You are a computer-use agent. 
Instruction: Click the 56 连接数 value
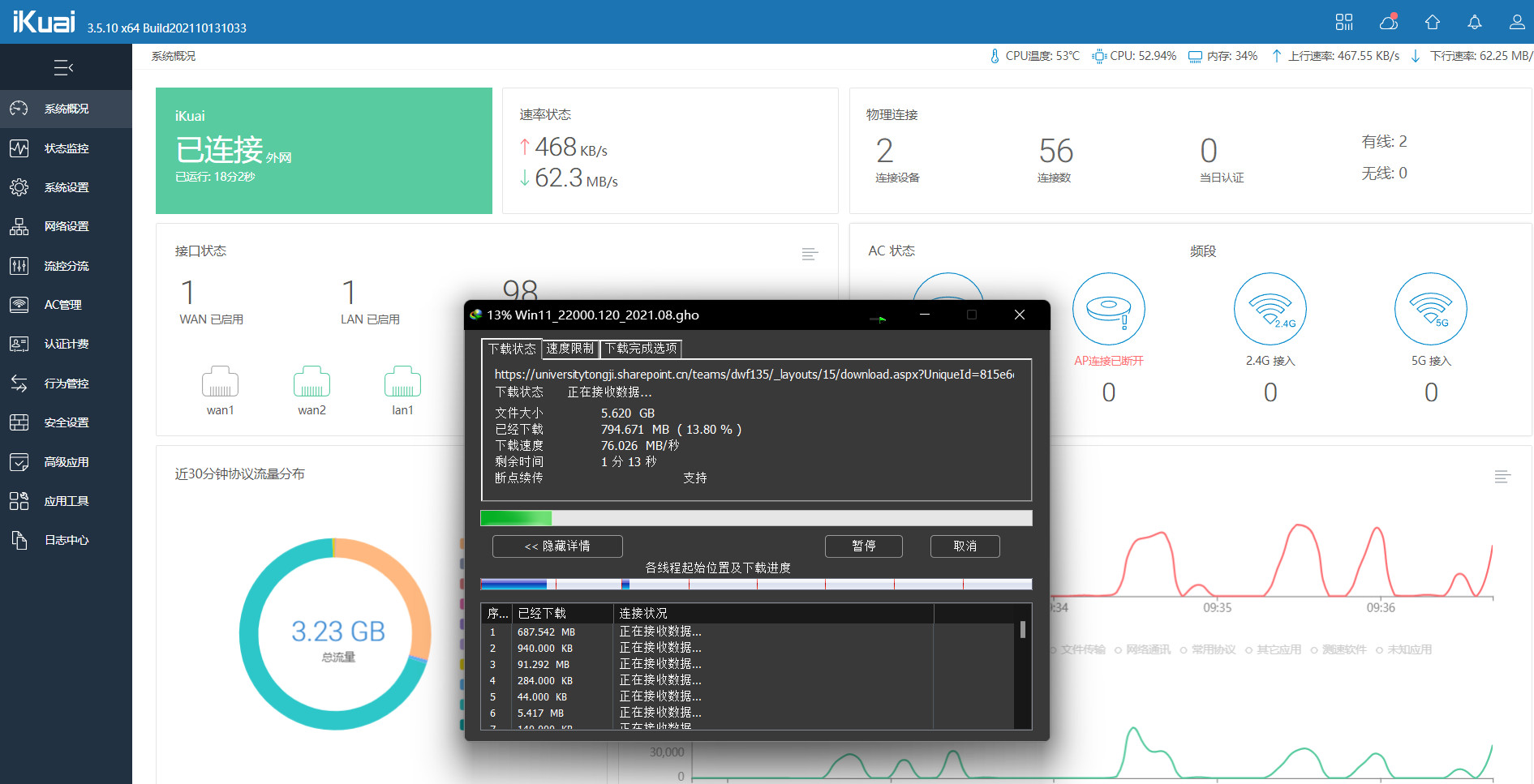click(1055, 152)
